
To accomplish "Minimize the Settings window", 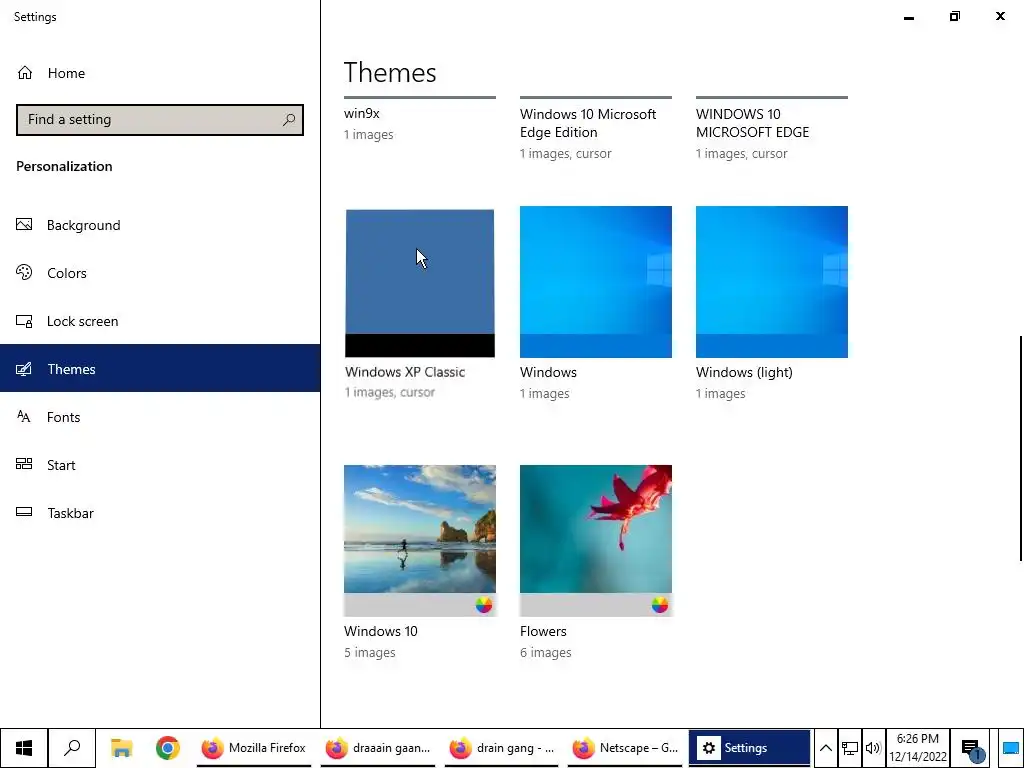I will coord(908,17).
